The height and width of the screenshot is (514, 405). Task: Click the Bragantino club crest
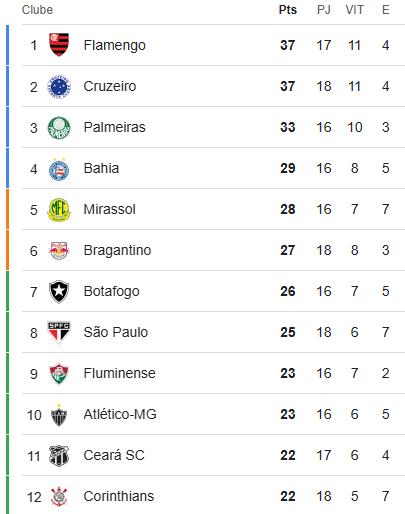point(59,251)
